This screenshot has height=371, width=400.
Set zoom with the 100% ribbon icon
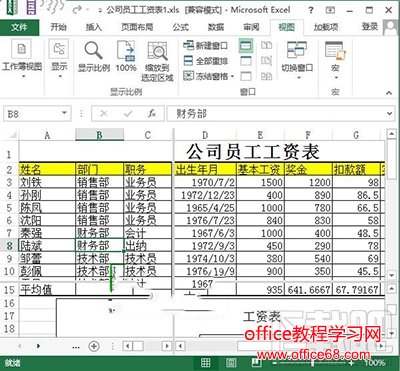click(x=126, y=51)
